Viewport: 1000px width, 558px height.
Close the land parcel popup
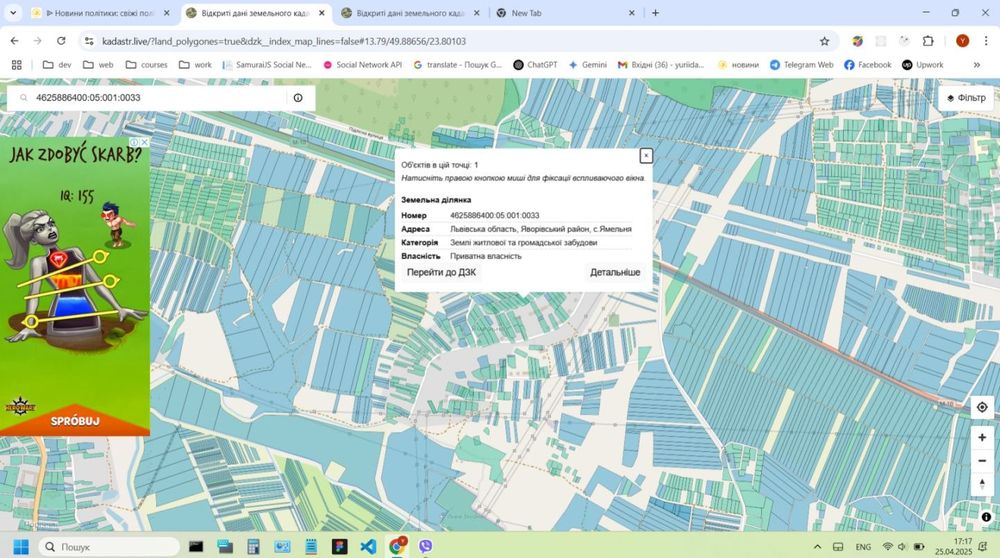point(646,156)
